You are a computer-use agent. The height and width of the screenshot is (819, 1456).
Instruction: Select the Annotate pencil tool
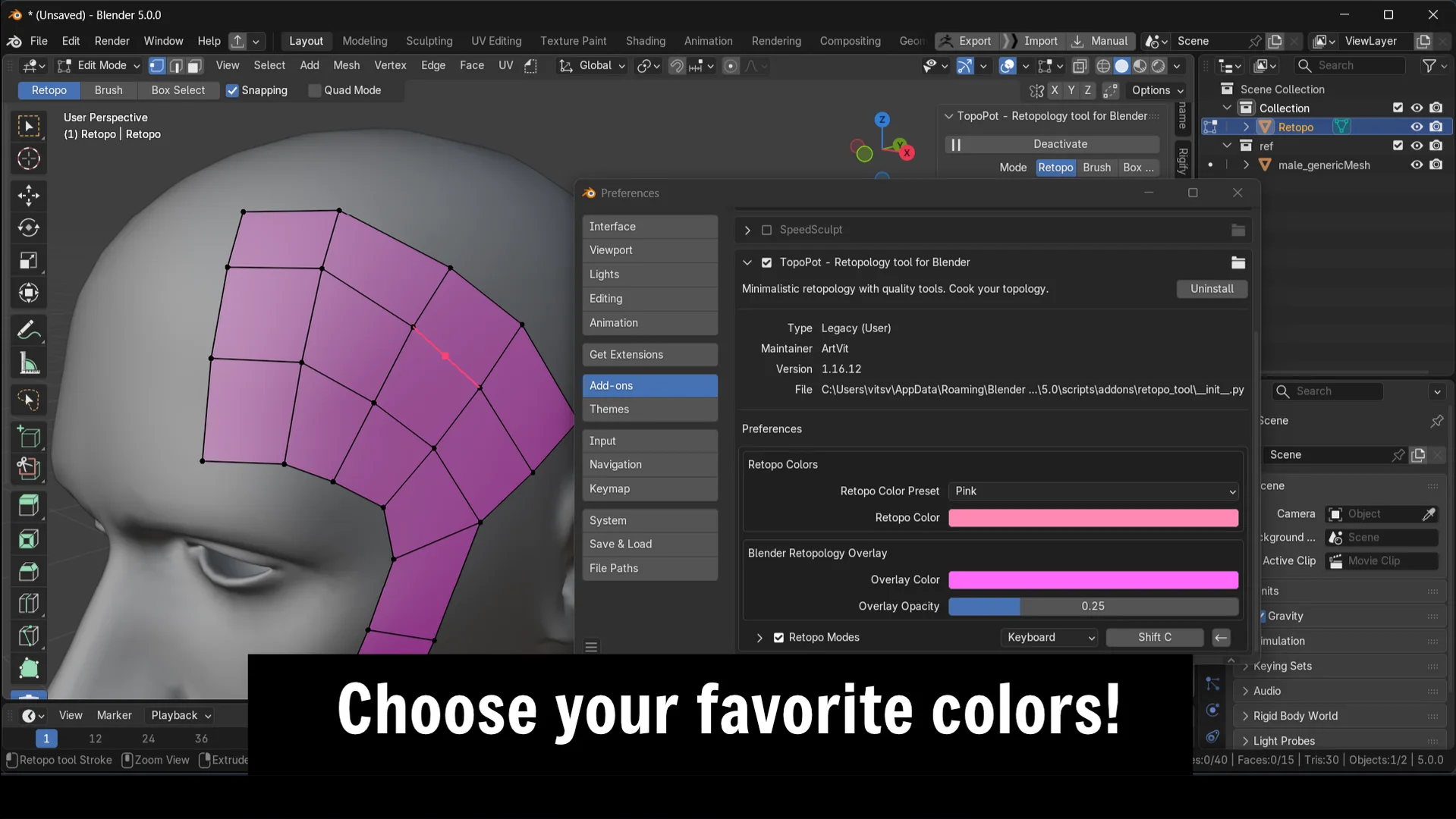pyautogui.click(x=29, y=331)
